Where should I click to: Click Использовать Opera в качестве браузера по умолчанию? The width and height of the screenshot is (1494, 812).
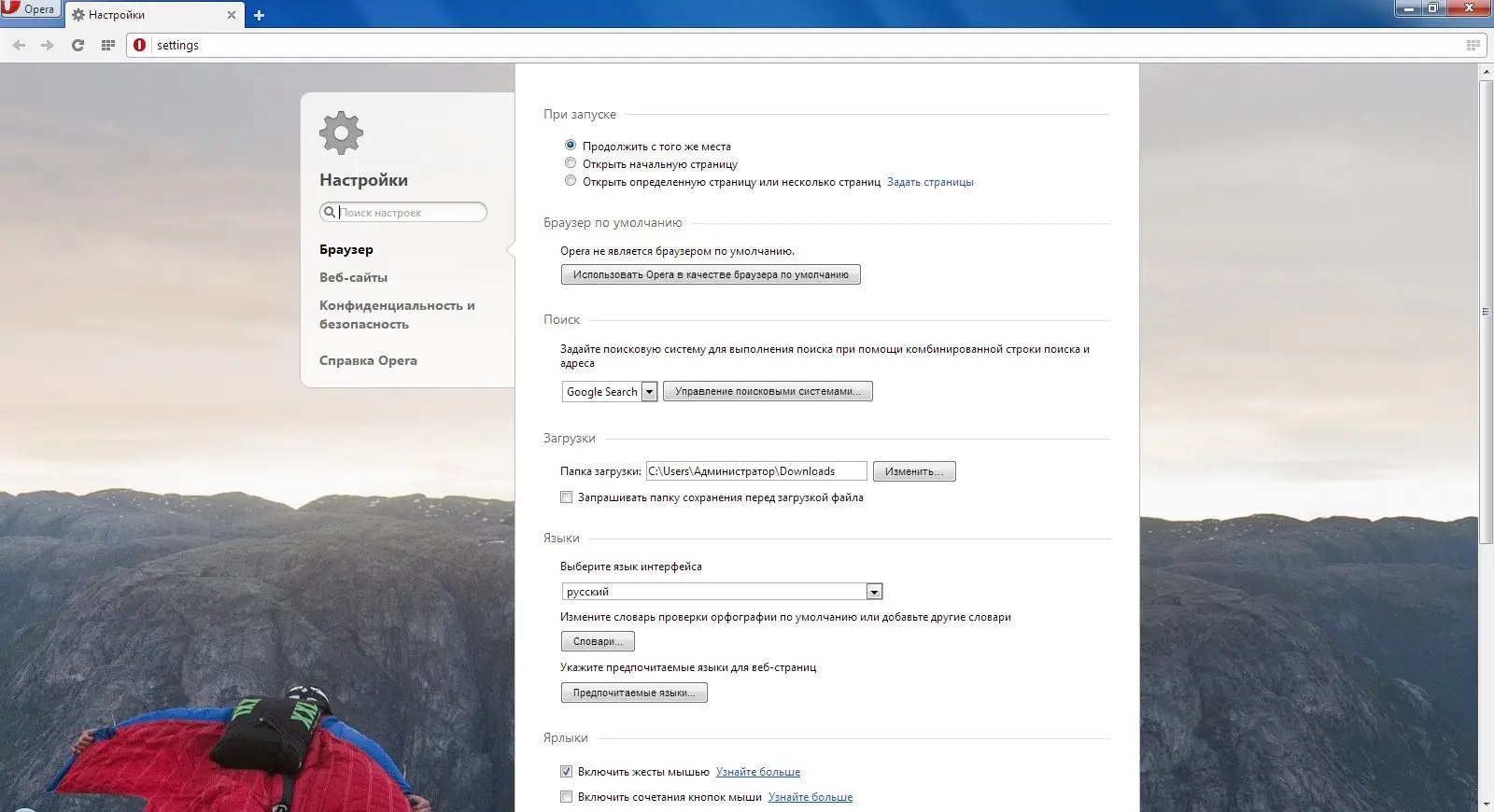pyautogui.click(x=711, y=274)
